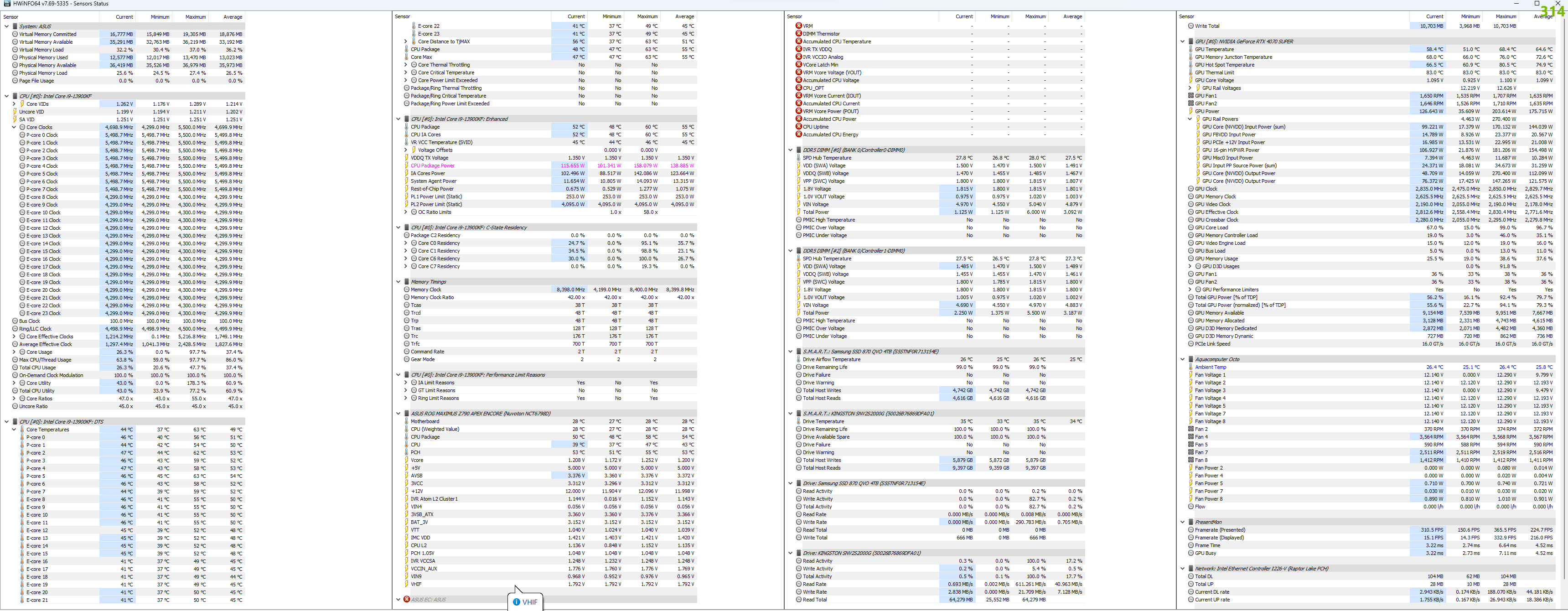
Task: Click the lightning icon beside IA Cores Power
Action: (x=407, y=173)
